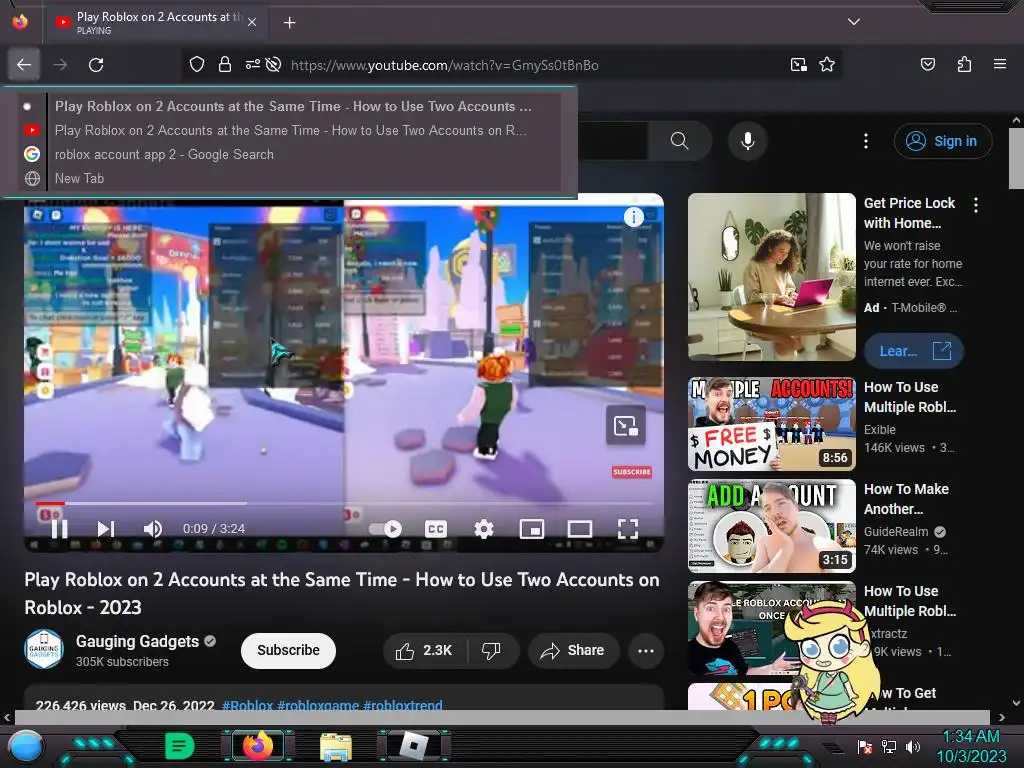The width and height of the screenshot is (1024, 768).
Task: Click the #Roblox hashtag link
Action: click(x=248, y=705)
